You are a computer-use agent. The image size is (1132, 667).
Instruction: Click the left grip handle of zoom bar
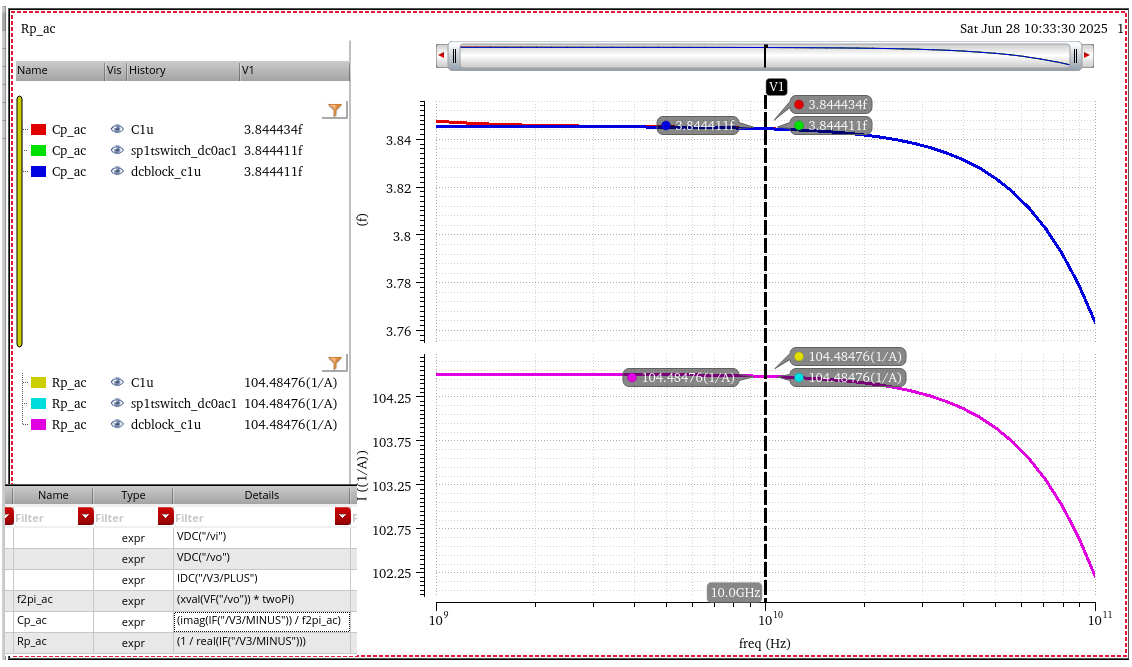click(454, 57)
